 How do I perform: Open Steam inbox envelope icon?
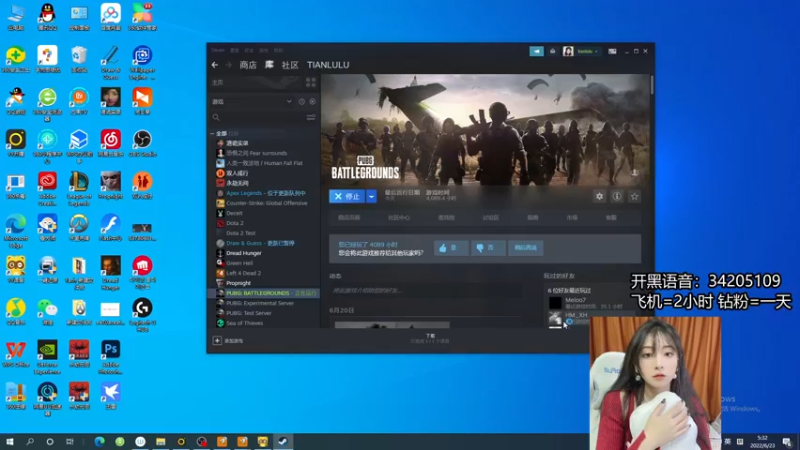pos(552,51)
